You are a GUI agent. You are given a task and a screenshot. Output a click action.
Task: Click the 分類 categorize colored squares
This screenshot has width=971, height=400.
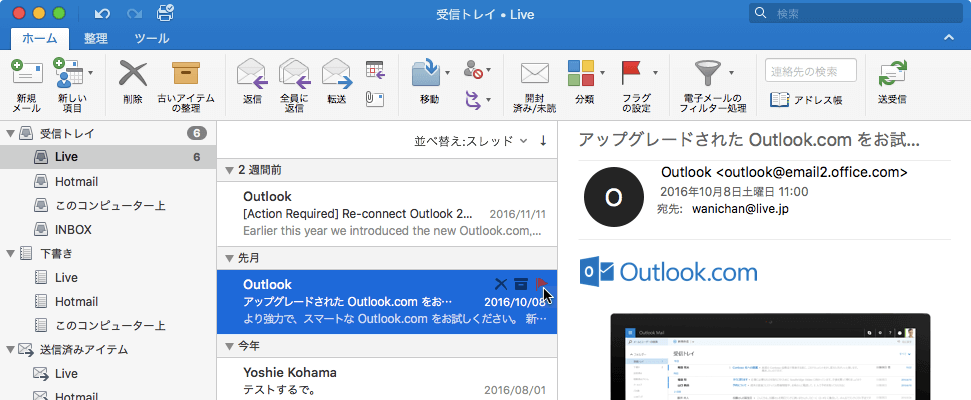(581, 73)
